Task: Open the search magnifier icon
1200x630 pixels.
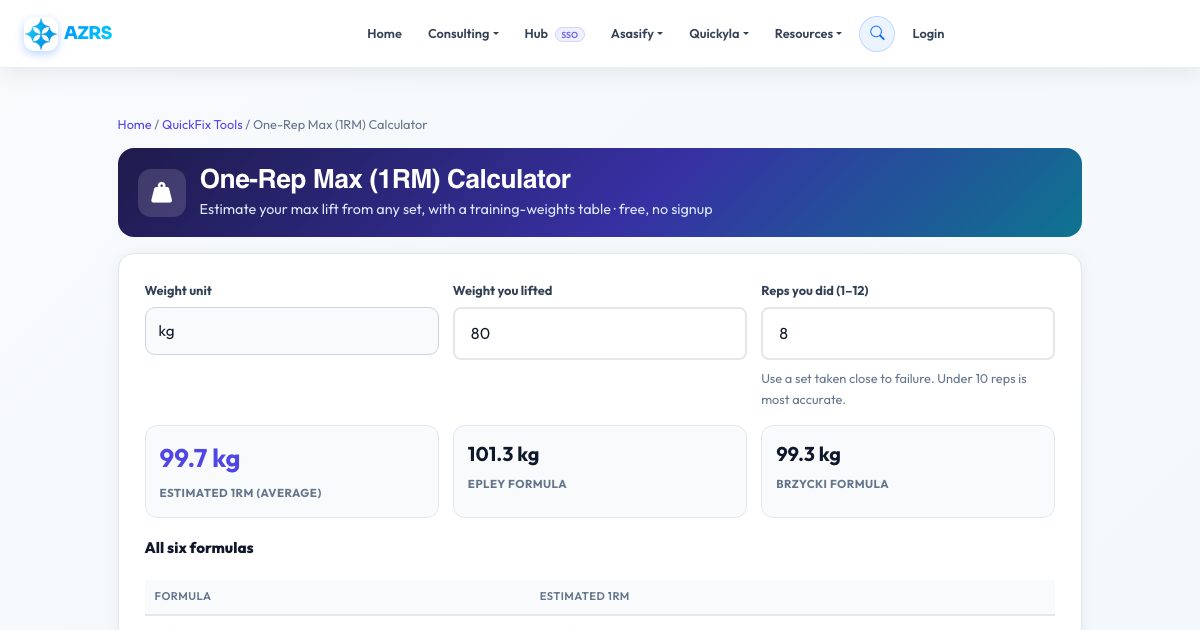Action: click(877, 34)
